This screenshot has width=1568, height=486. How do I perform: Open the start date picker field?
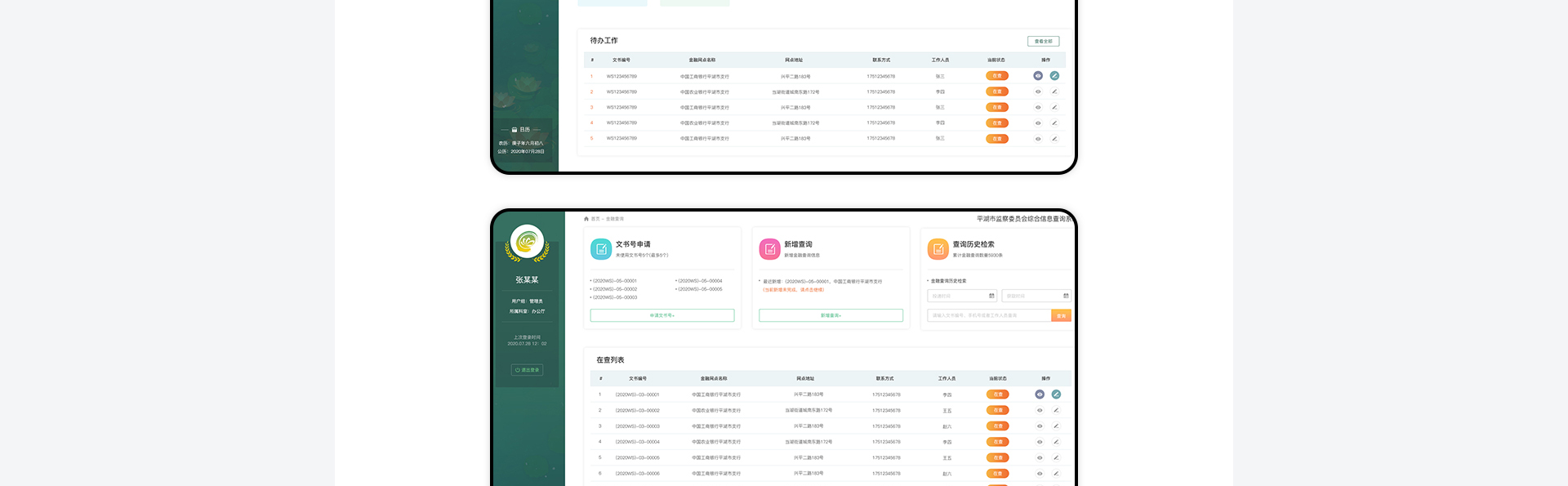tap(962, 296)
